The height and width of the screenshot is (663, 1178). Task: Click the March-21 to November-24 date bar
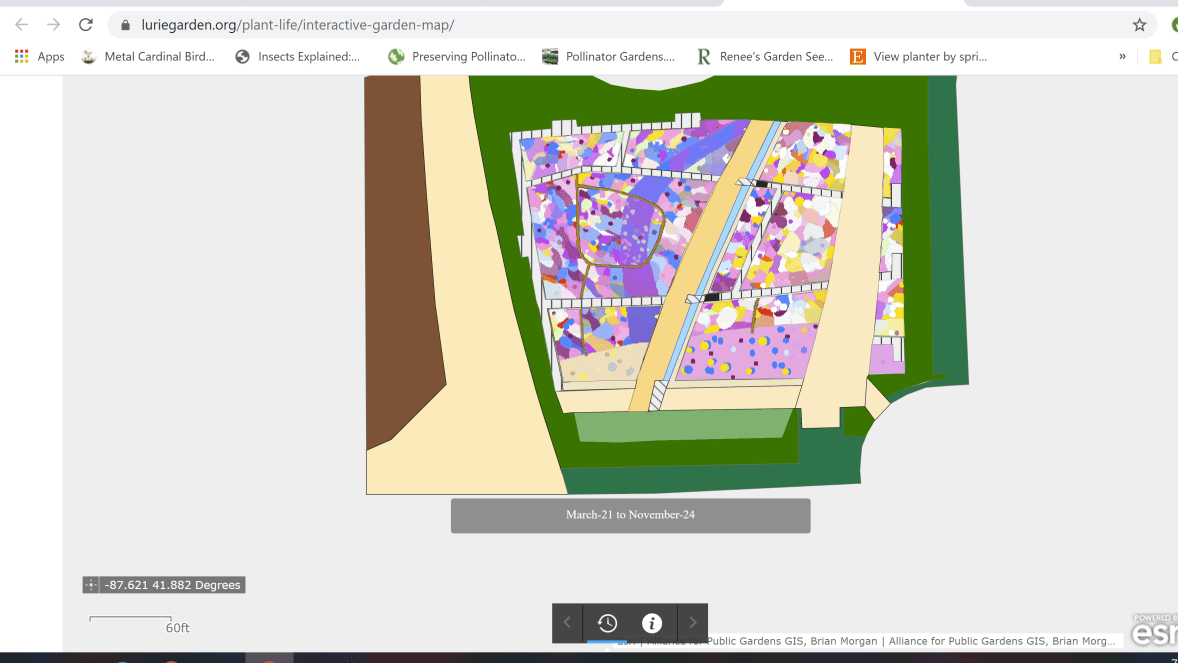tap(630, 515)
